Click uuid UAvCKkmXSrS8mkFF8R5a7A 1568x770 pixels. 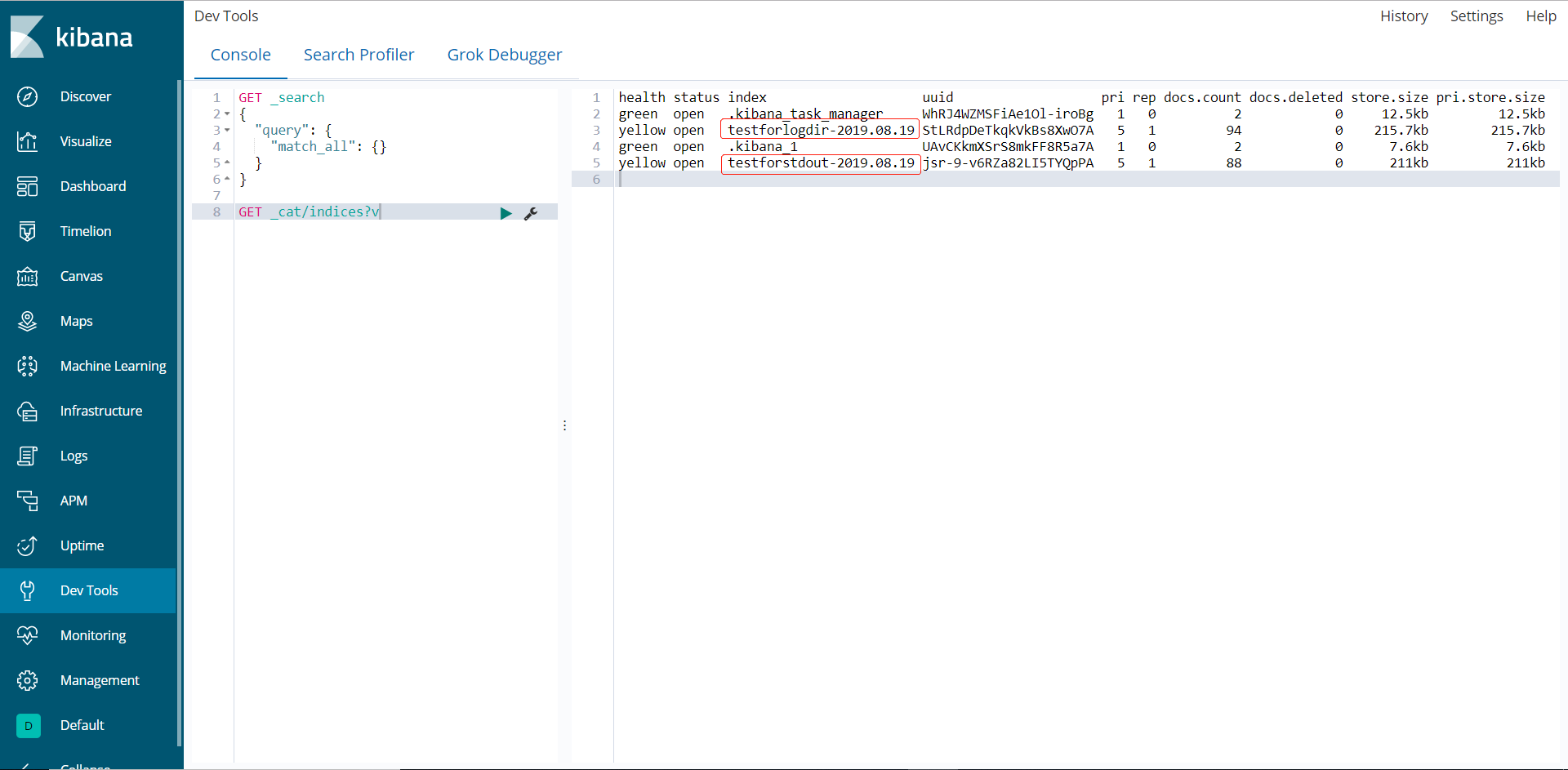tap(1008, 147)
